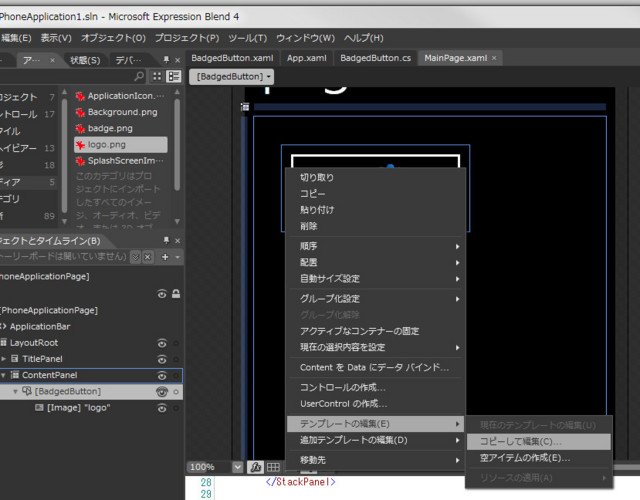Screen dimensions: 640x500
Task: Toggle visibility of [BadgedButton]
Action: [162, 392]
